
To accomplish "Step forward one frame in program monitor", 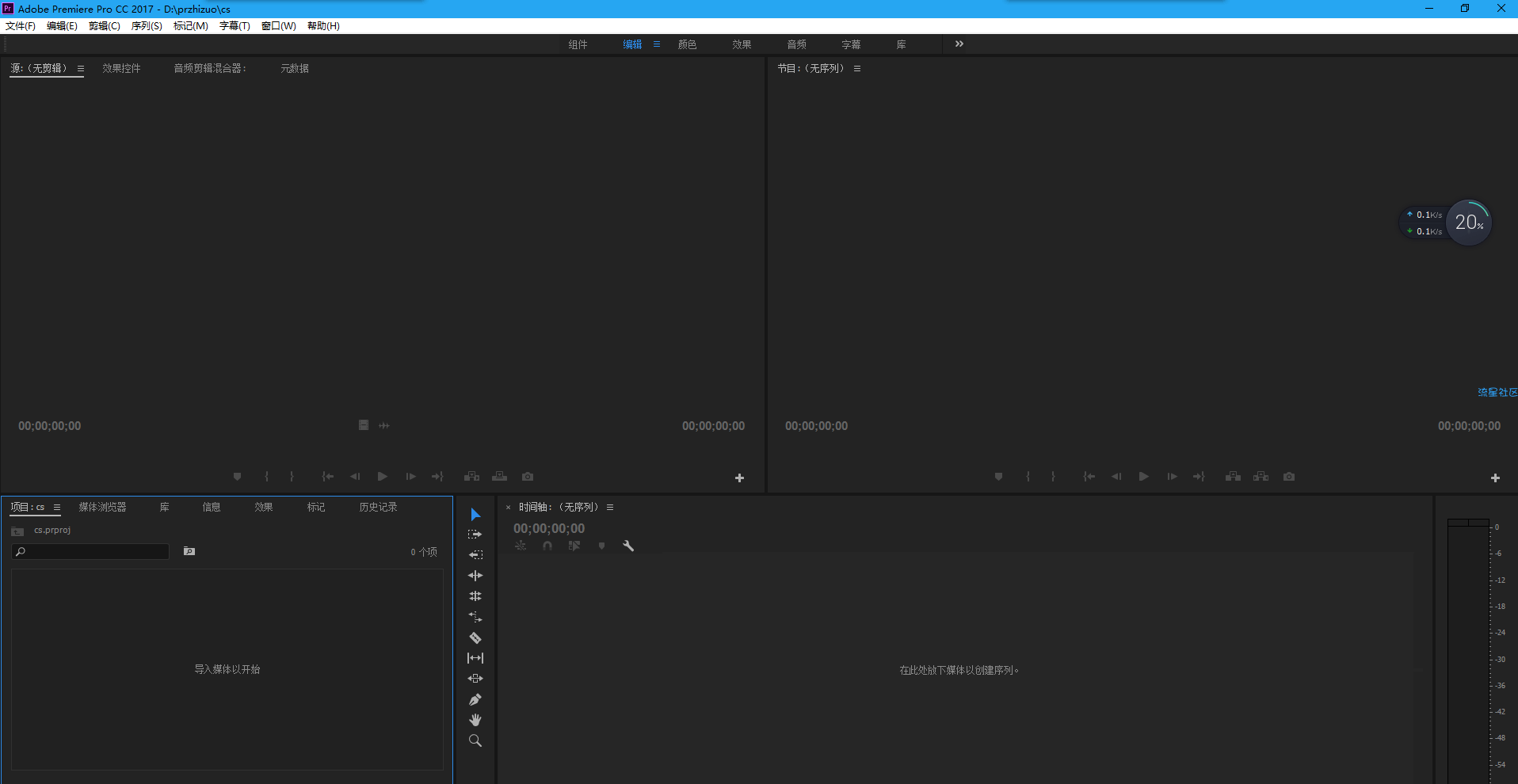I will coord(1172,477).
